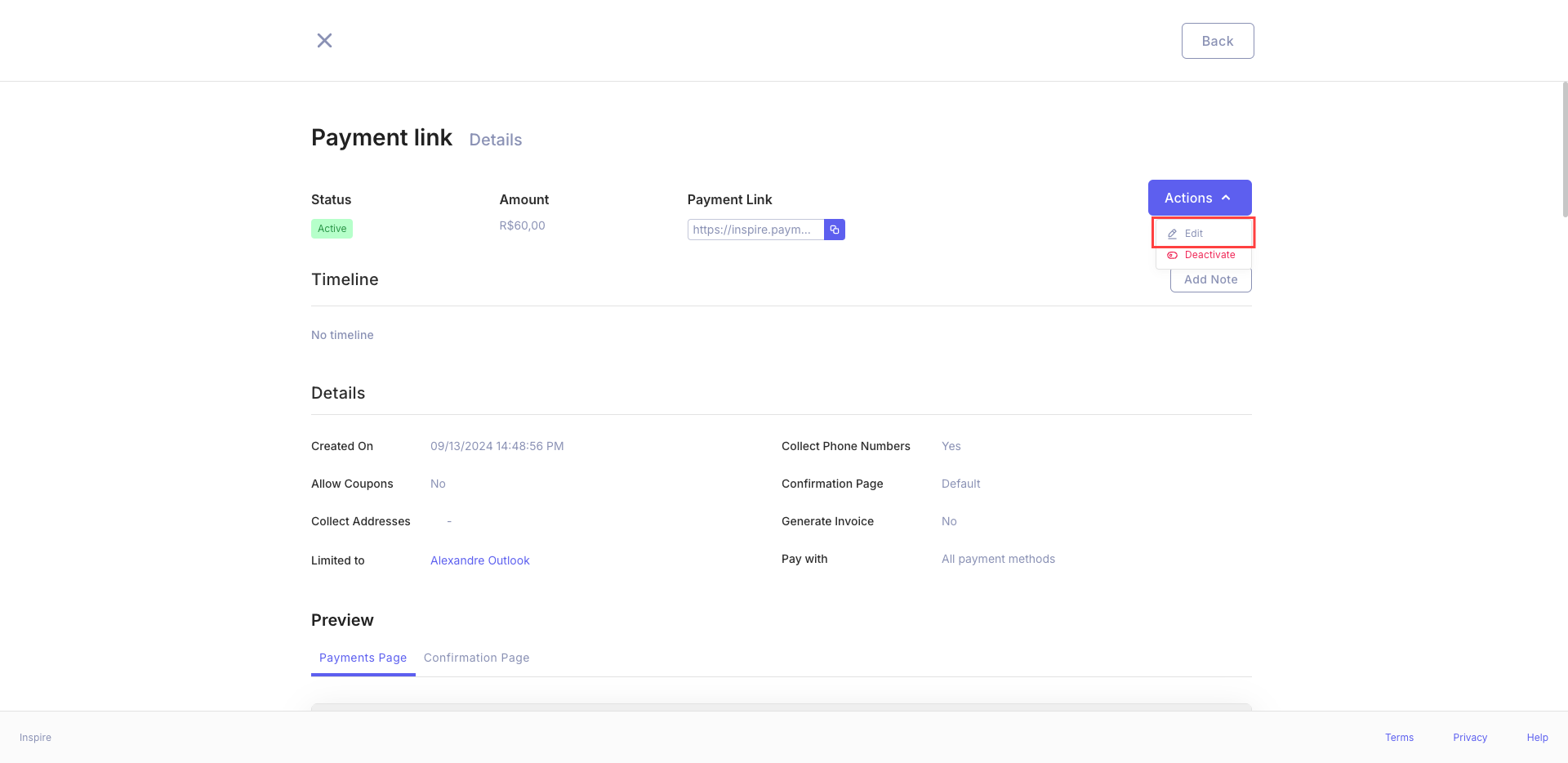Click the Add Note button
Viewport: 1568px width, 763px height.
pyautogui.click(x=1211, y=279)
